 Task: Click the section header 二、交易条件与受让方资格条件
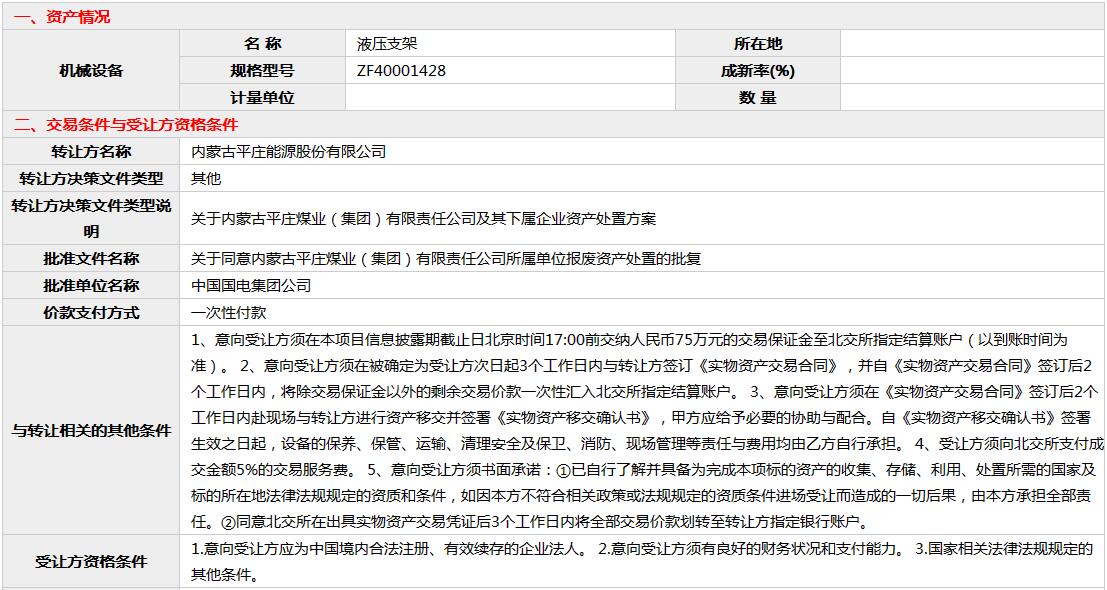pos(126,125)
